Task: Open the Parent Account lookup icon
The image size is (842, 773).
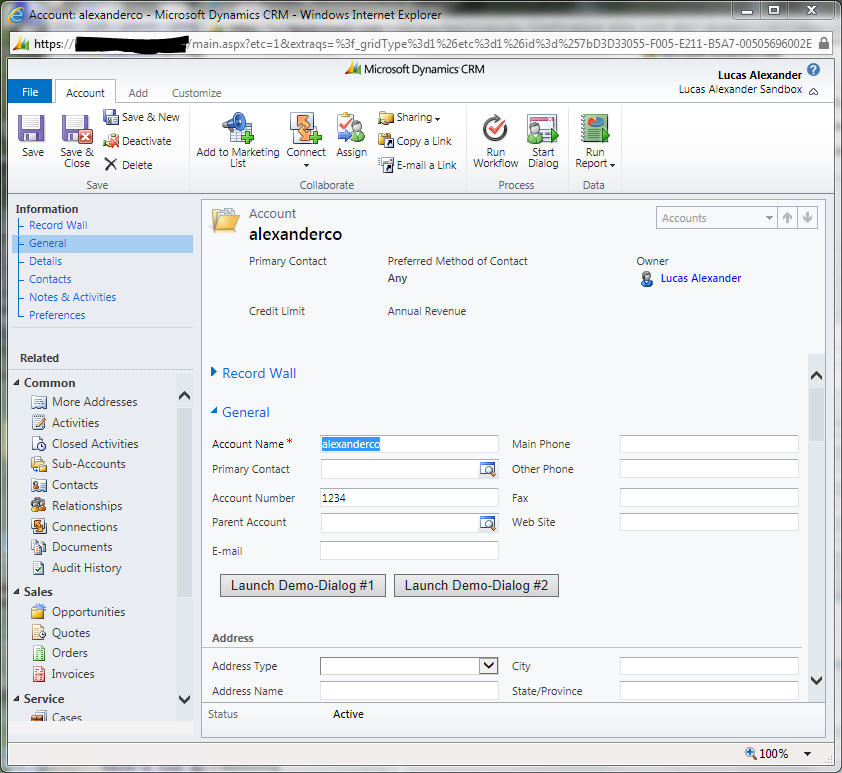Action: point(488,522)
